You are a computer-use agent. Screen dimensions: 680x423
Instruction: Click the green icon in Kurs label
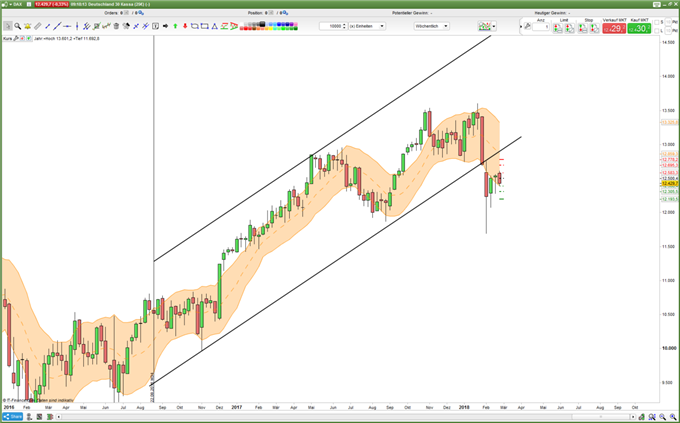tap(29, 39)
